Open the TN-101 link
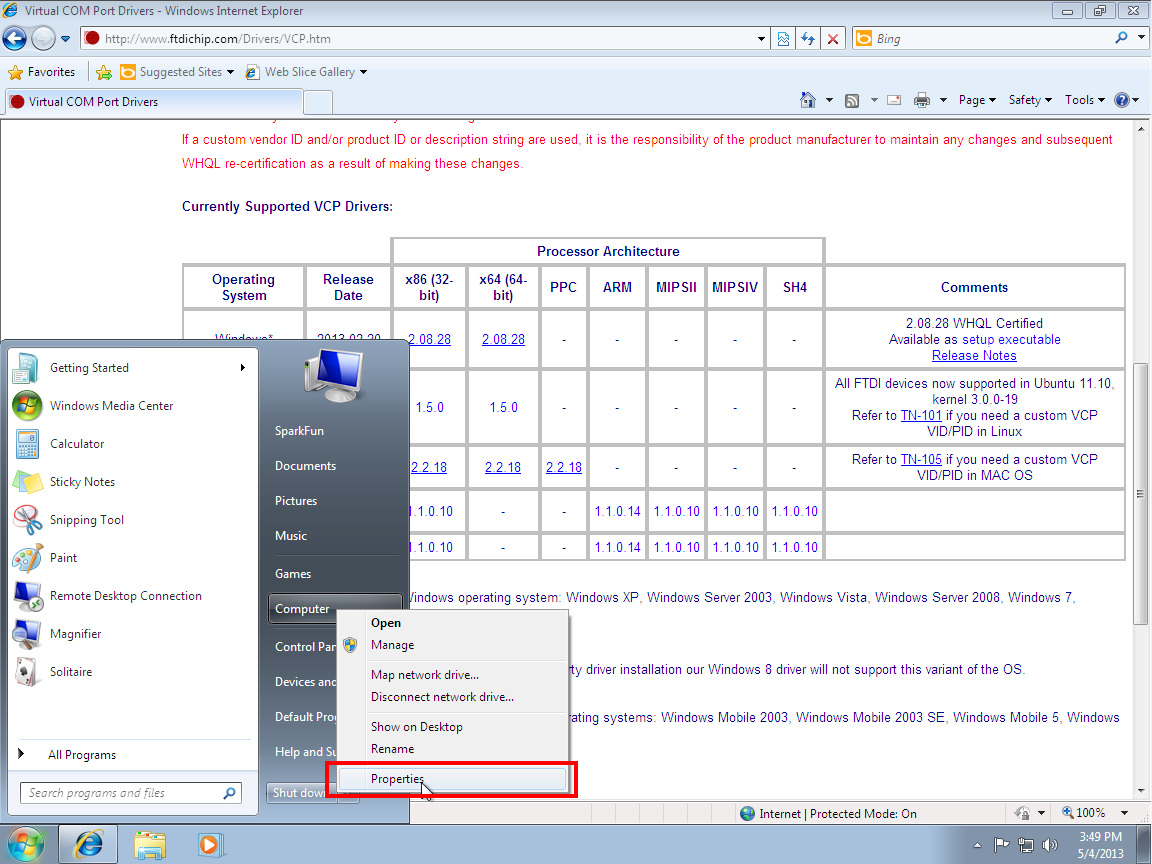 point(921,415)
